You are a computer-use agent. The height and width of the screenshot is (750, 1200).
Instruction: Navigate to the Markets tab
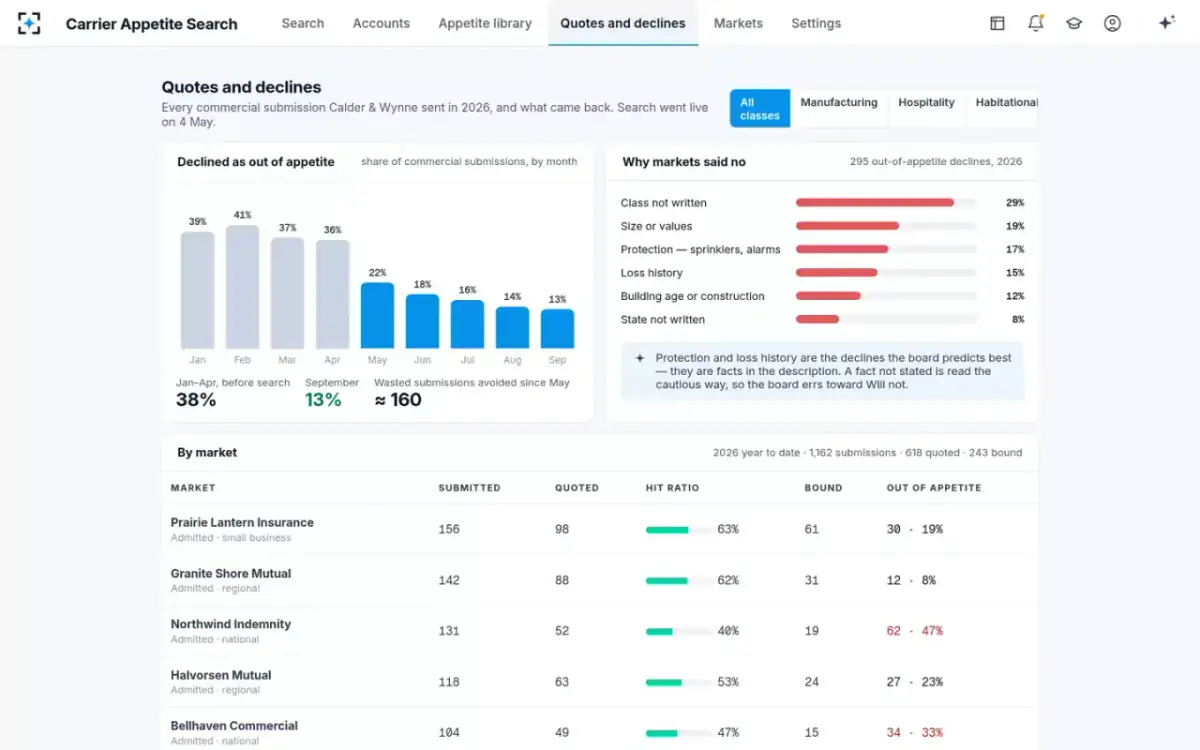tap(738, 23)
